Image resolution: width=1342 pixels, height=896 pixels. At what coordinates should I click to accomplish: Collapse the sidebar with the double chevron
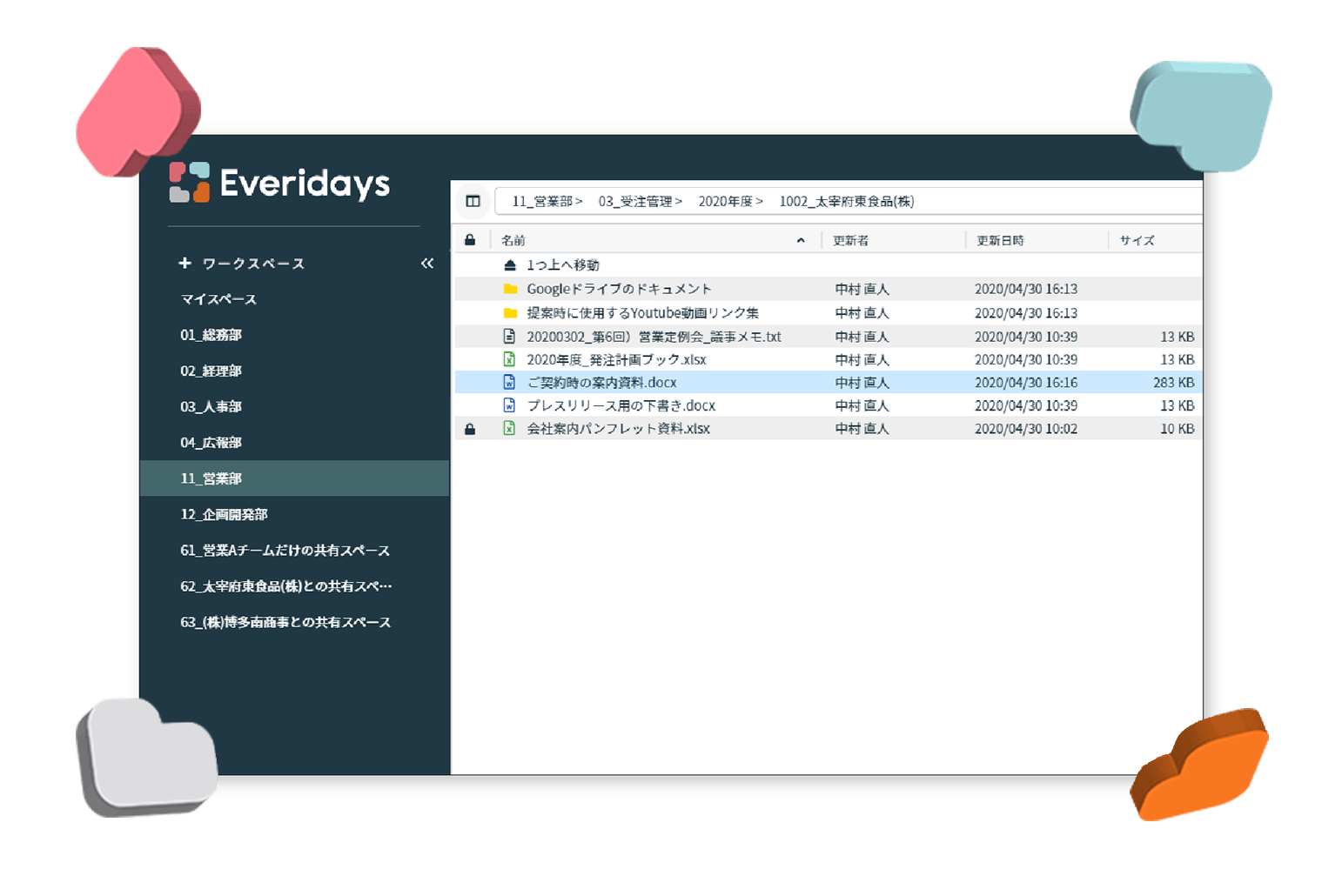click(x=427, y=263)
